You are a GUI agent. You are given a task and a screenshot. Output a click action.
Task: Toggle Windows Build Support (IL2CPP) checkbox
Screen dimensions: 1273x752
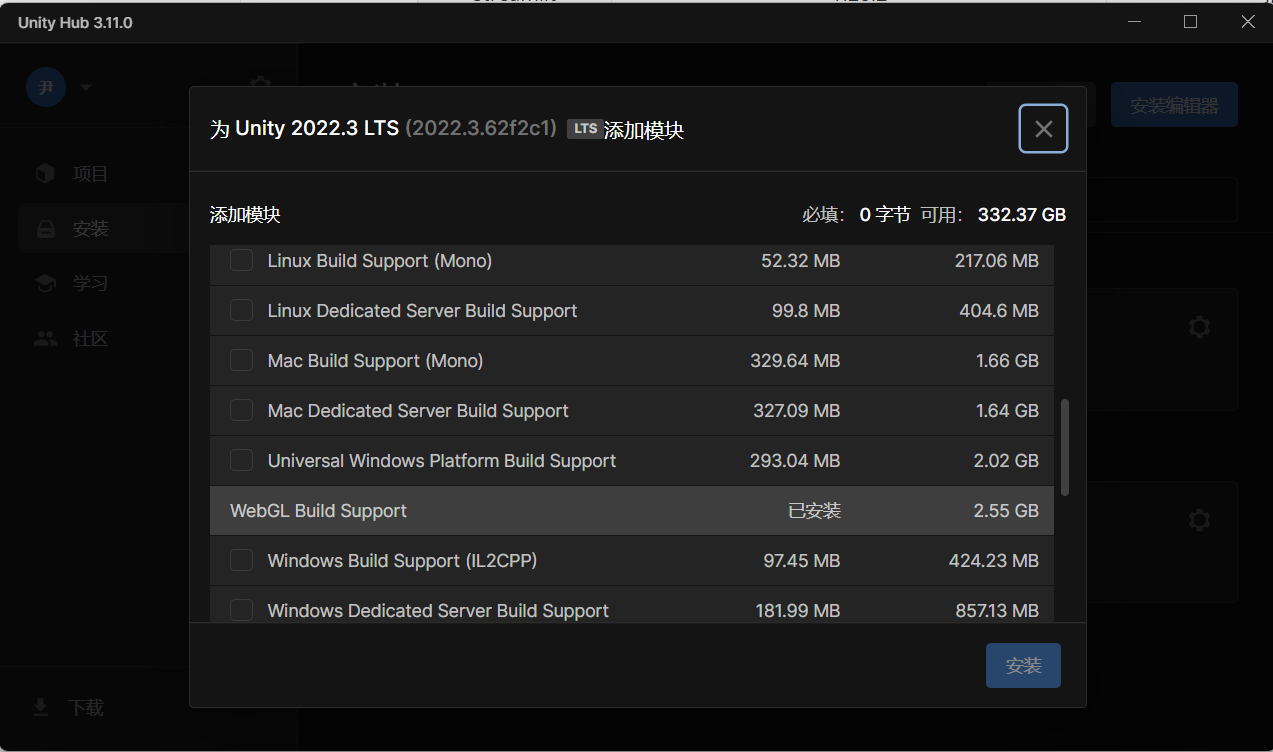click(241, 561)
